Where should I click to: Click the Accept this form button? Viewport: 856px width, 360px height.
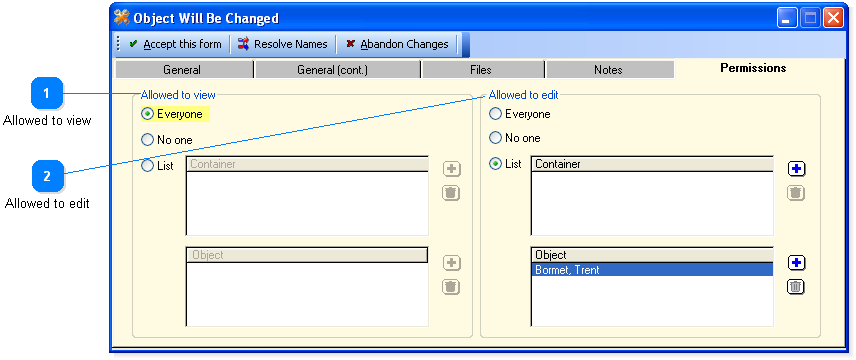(x=175, y=44)
